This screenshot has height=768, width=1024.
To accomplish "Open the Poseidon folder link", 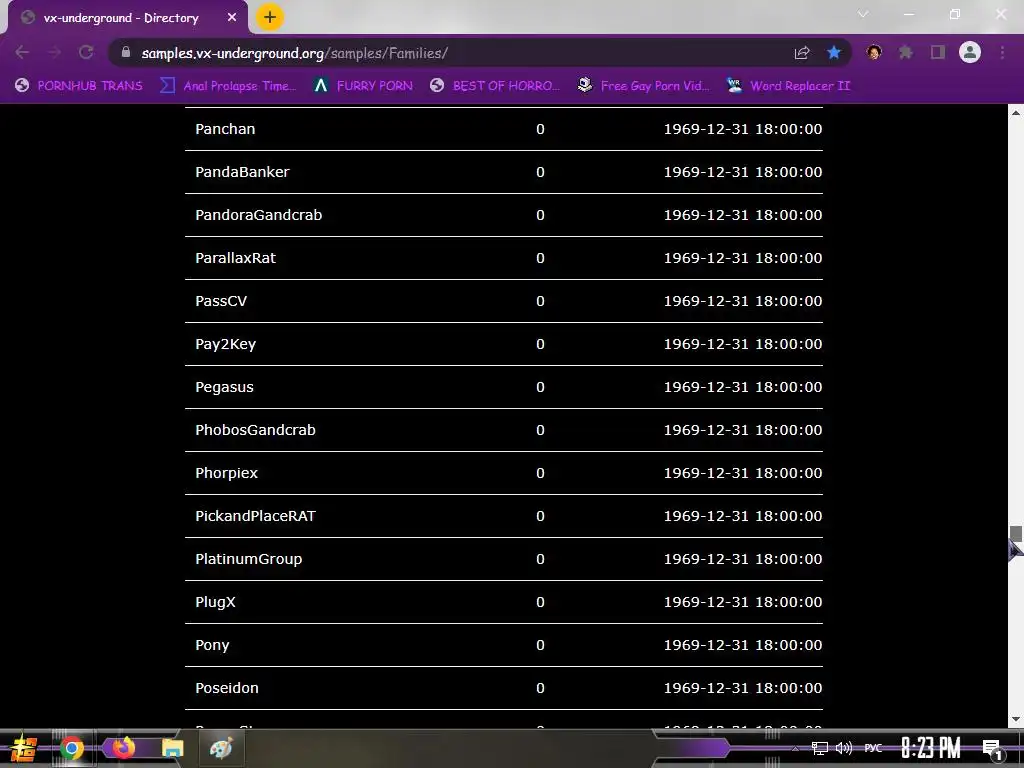I will pyautogui.click(x=227, y=688).
